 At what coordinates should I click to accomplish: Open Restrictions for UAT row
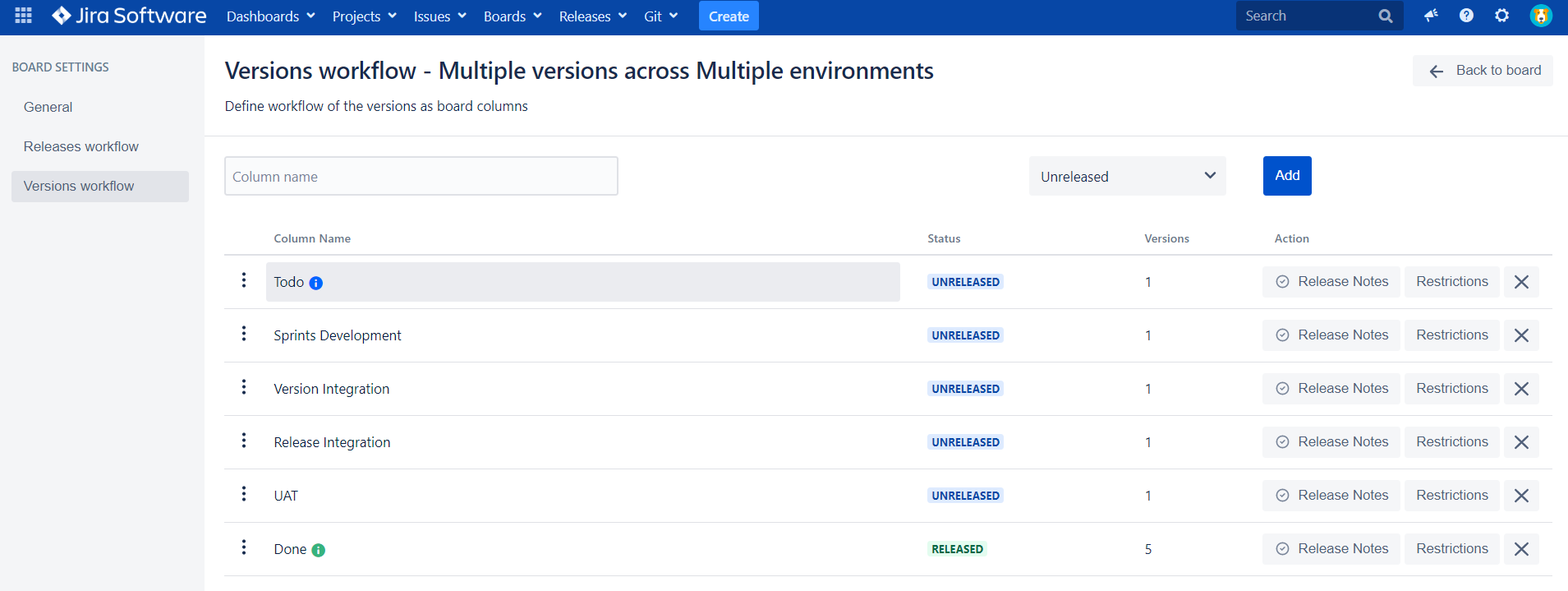(x=1452, y=496)
